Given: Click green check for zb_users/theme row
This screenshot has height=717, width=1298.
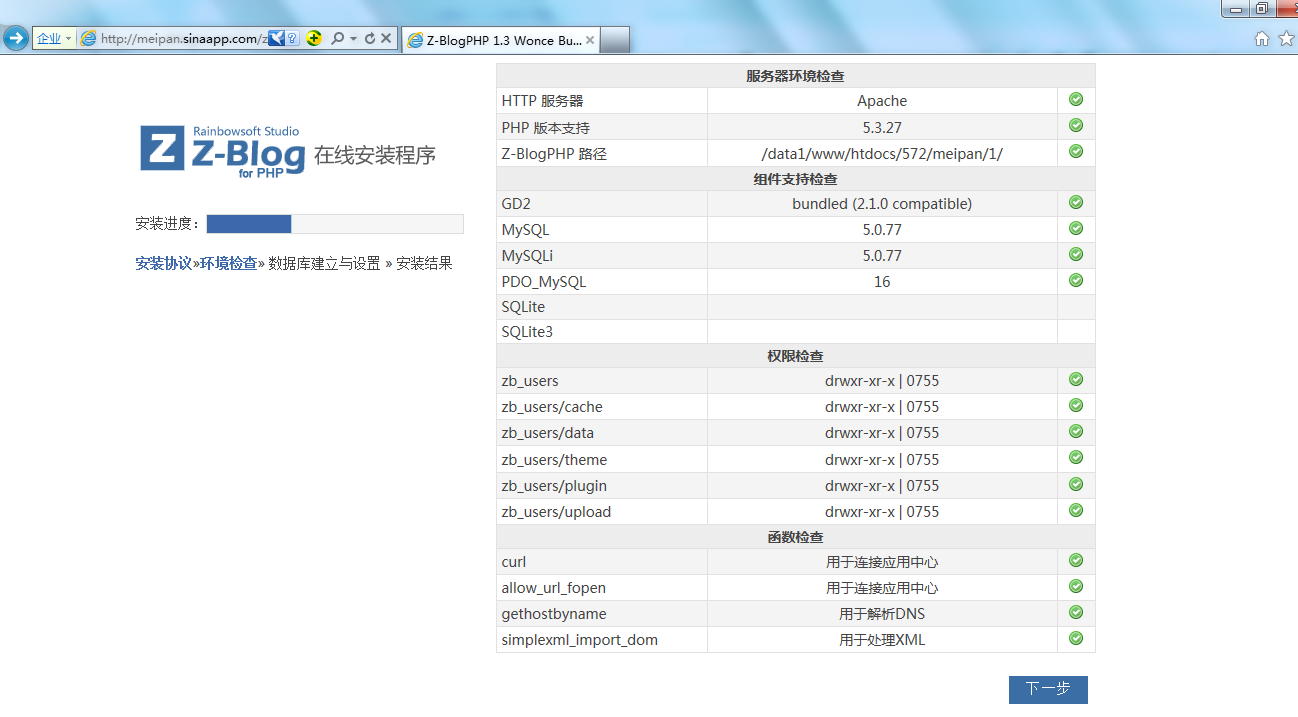Looking at the screenshot, I should click(1076, 458).
